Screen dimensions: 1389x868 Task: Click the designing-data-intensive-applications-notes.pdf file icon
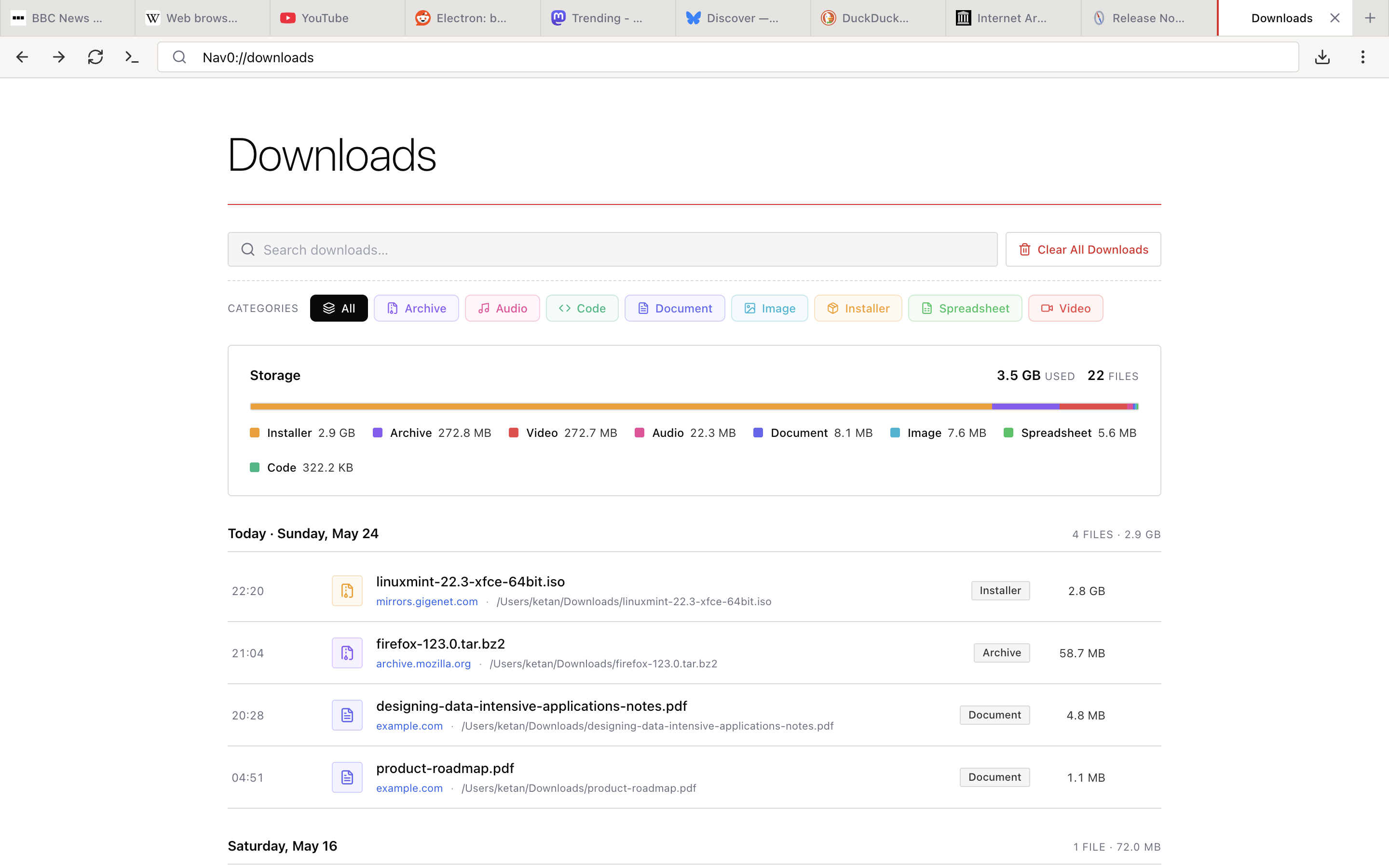(347, 715)
